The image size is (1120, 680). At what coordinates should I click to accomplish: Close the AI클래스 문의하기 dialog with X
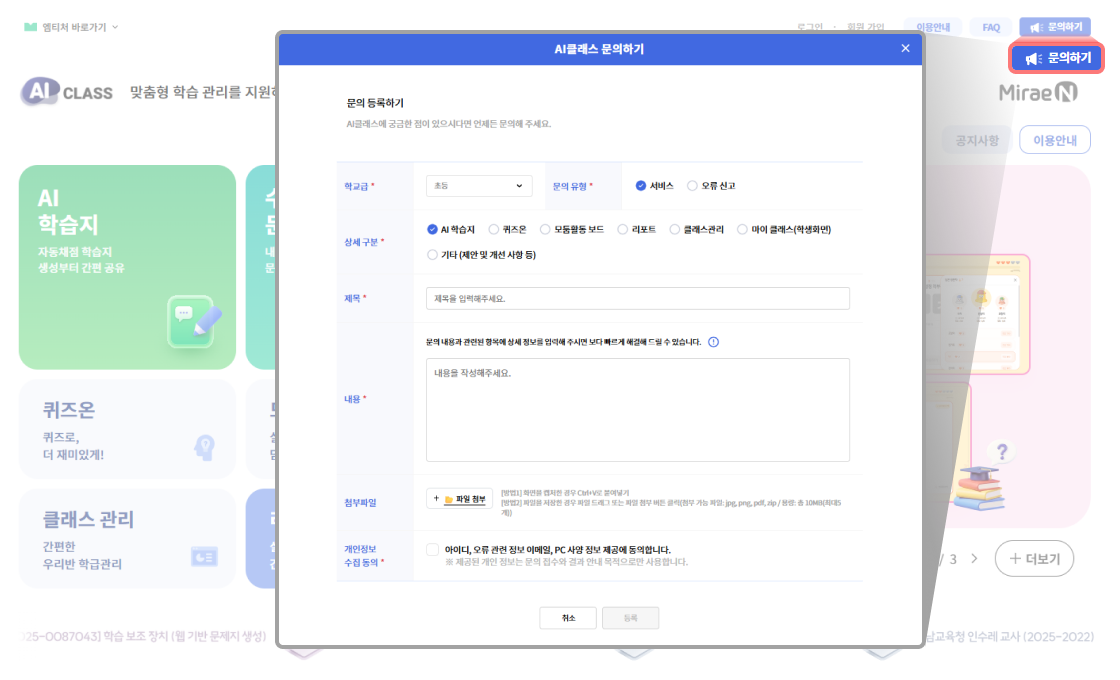click(905, 48)
